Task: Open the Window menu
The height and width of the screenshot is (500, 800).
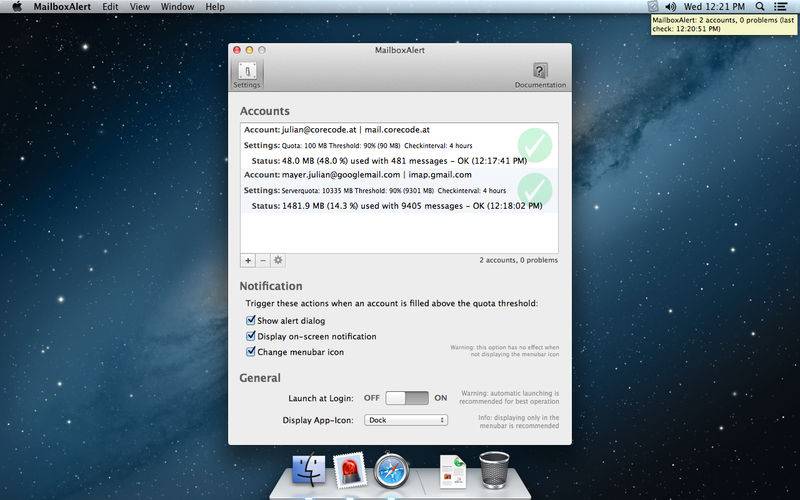Action: pos(177,7)
